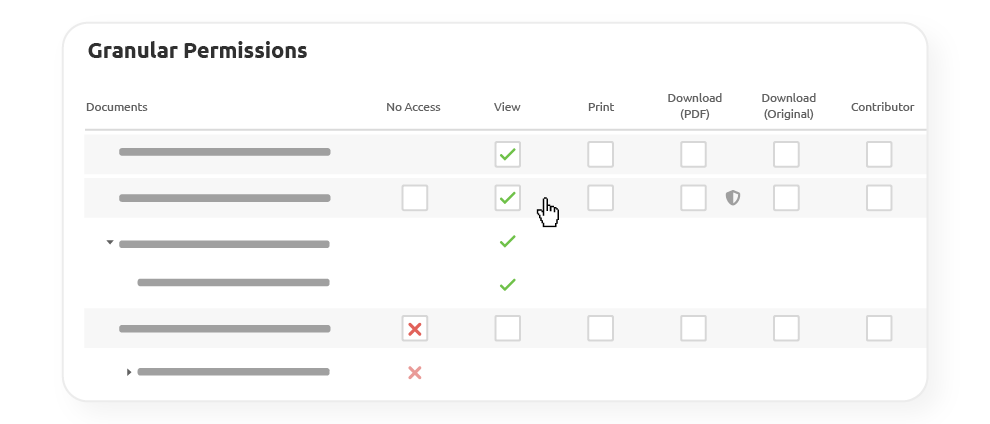
Task: Uncheck the red X No Access box in the fifth row
Action: pyautogui.click(x=415, y=329)
